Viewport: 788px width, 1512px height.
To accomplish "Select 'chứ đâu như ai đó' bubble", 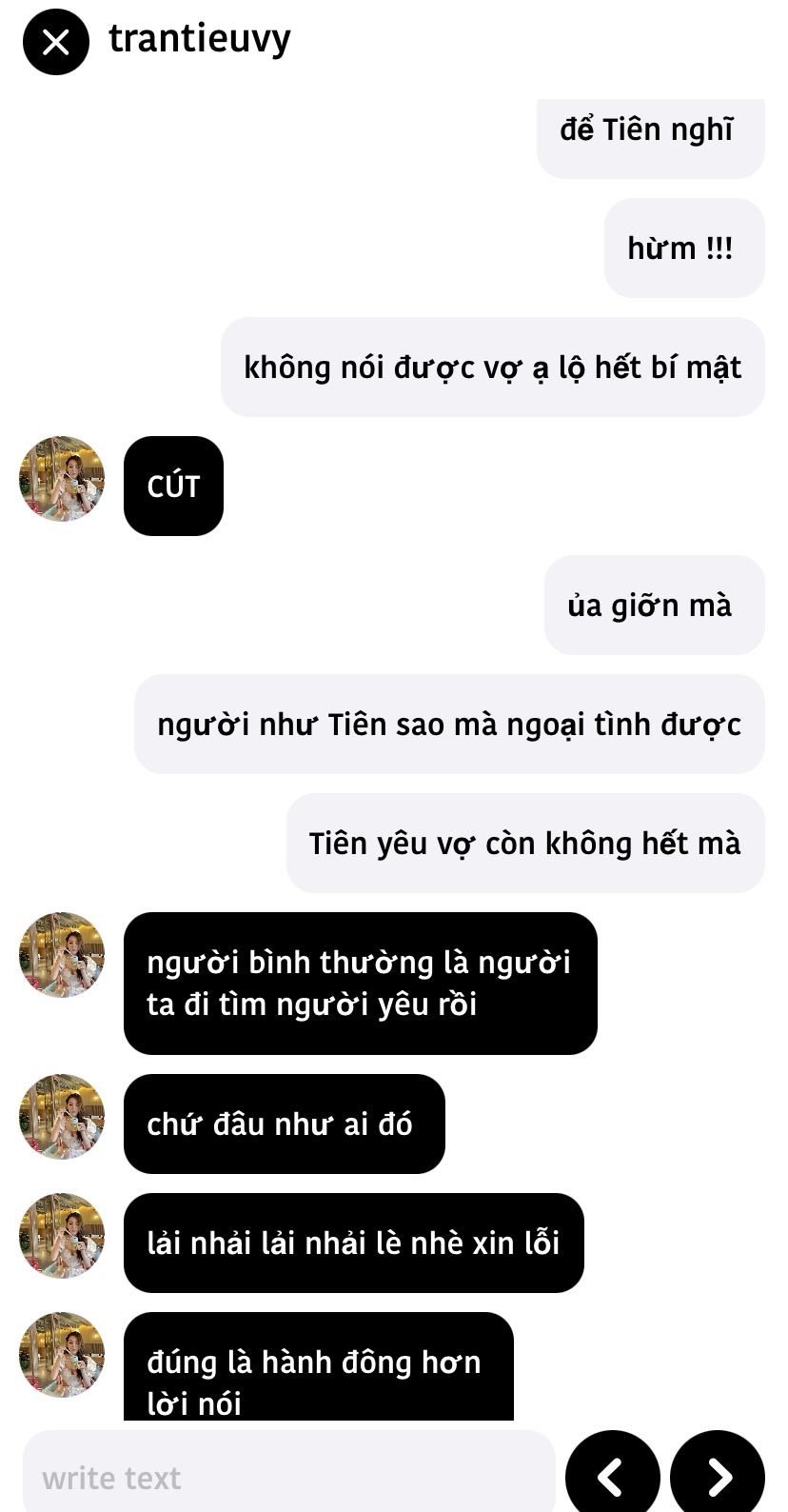I will point(285,1124).
